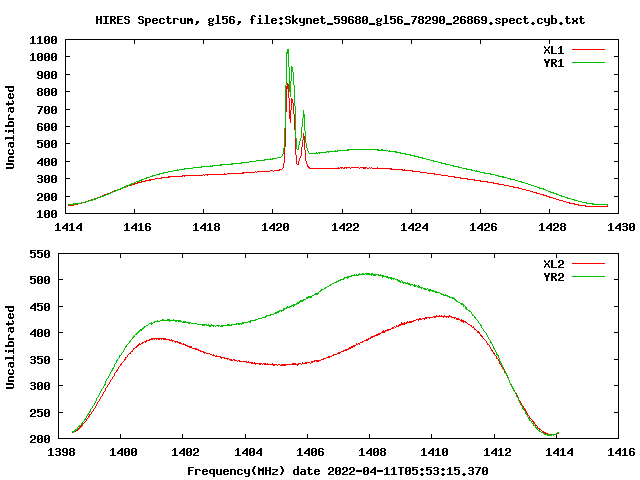Screen dimensions: 640x480
Task: Click the 1402 tick label on bottom x-axis
Action: coord(185,452)
